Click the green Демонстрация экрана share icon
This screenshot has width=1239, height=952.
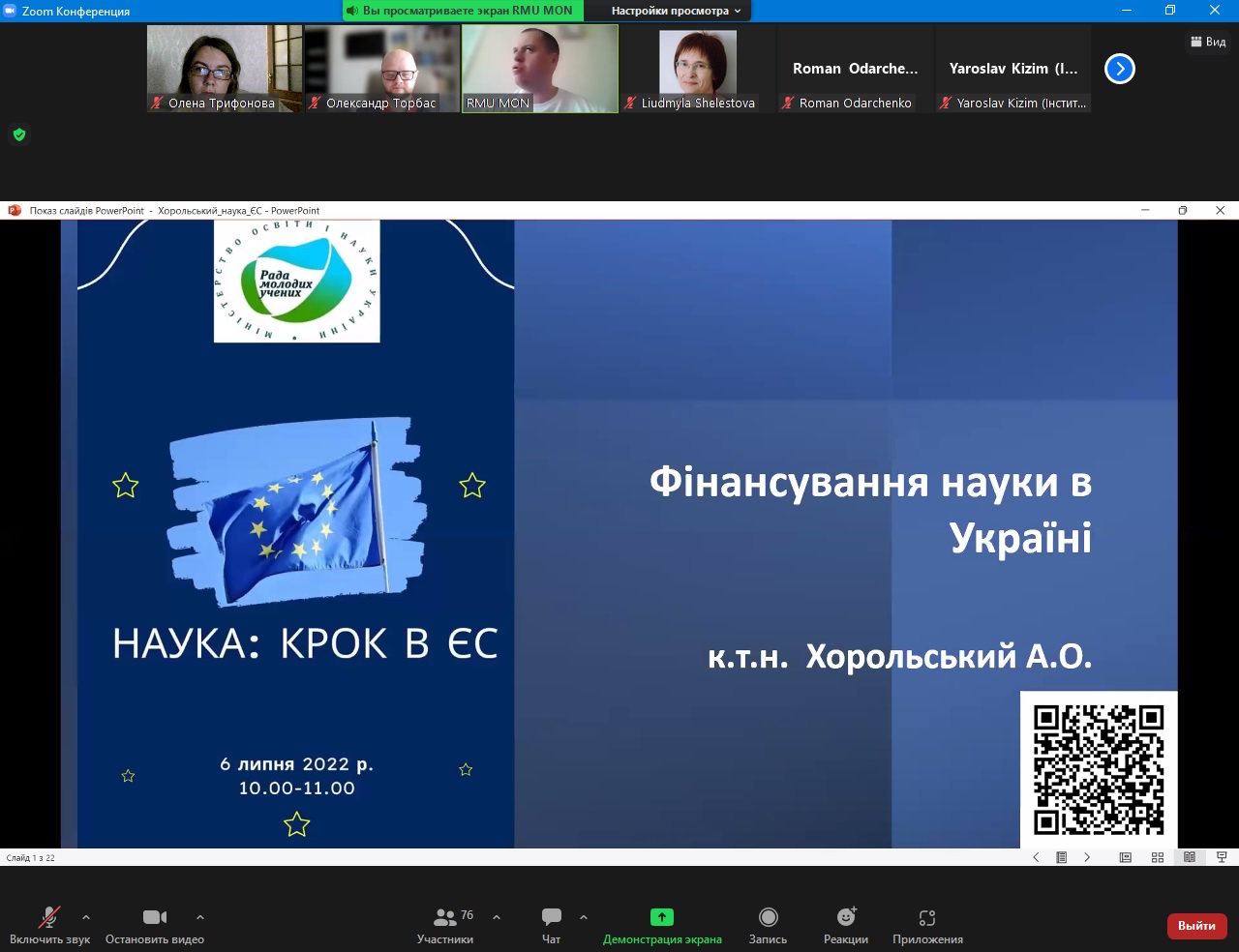662,917
